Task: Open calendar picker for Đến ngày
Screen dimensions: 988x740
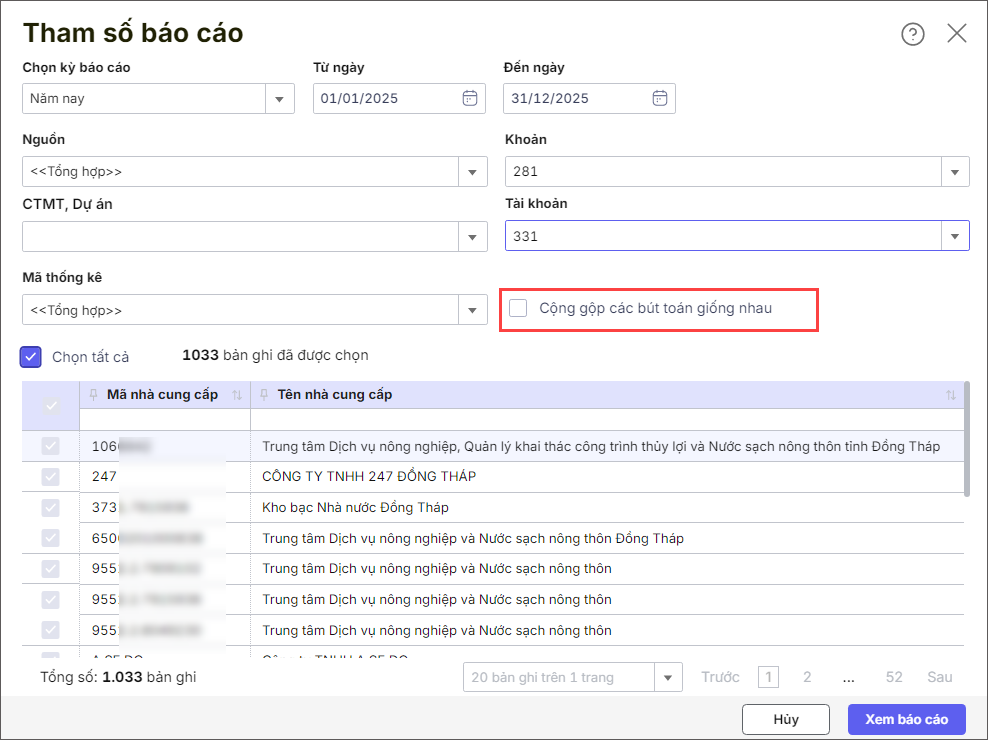Action: click(x=659, y=98)
